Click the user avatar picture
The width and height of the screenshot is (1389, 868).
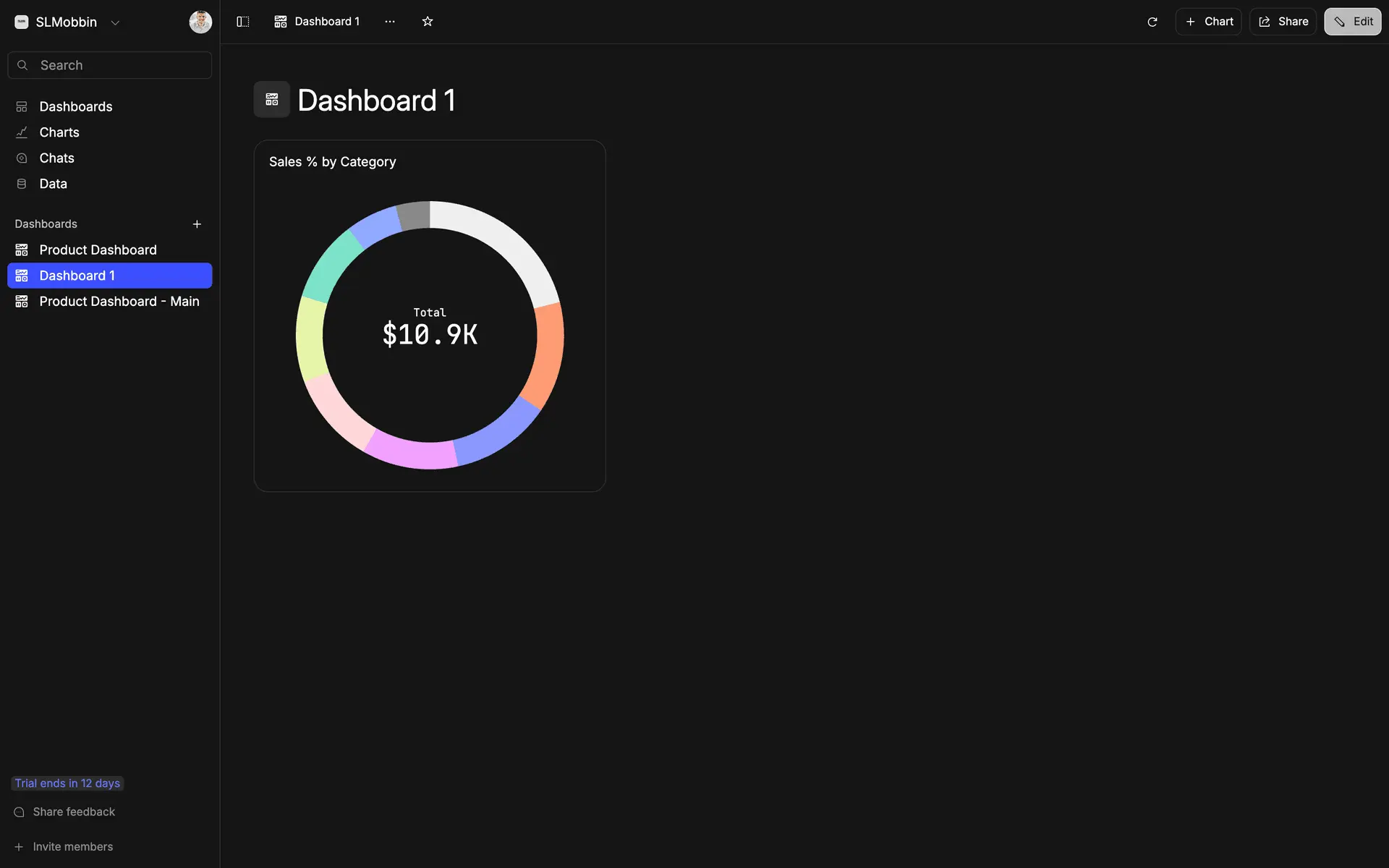tap(200, 22)
